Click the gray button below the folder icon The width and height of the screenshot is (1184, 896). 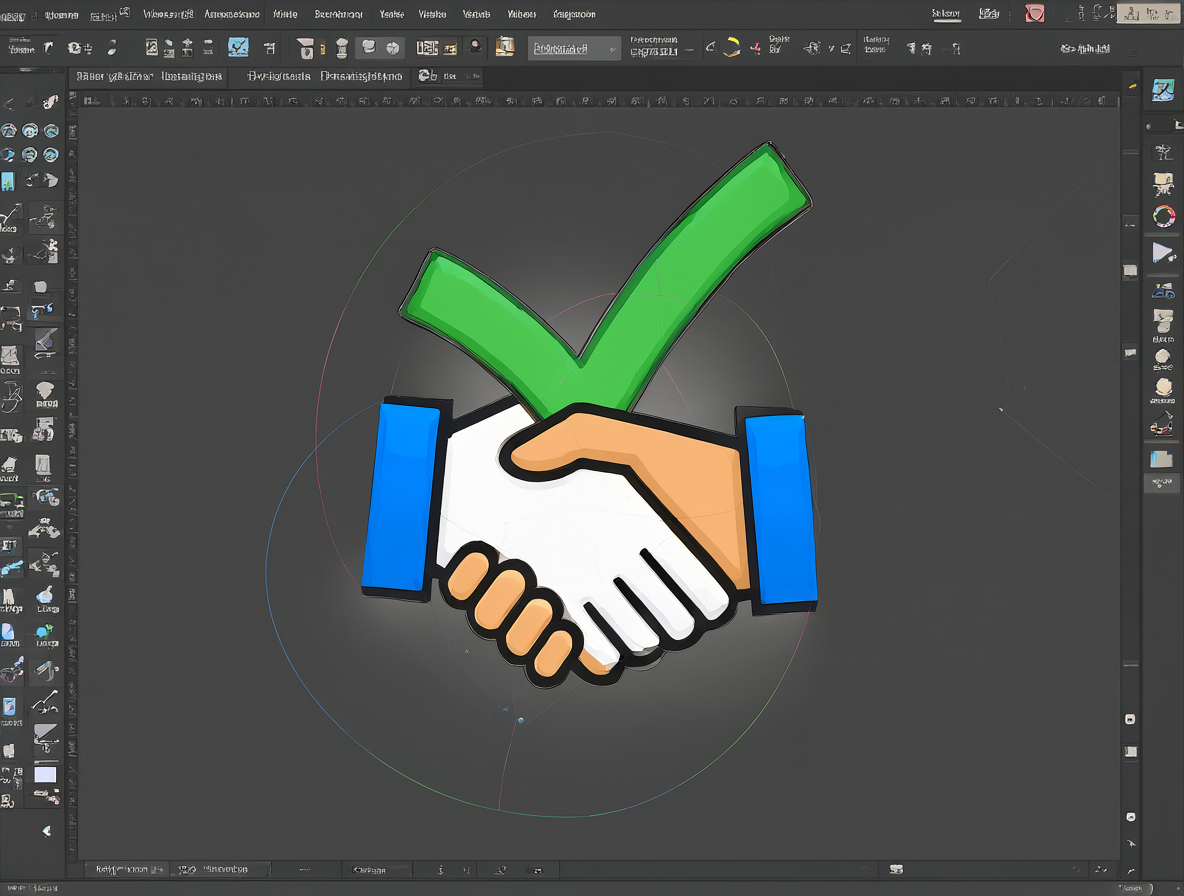click(x=1161, y=482)
